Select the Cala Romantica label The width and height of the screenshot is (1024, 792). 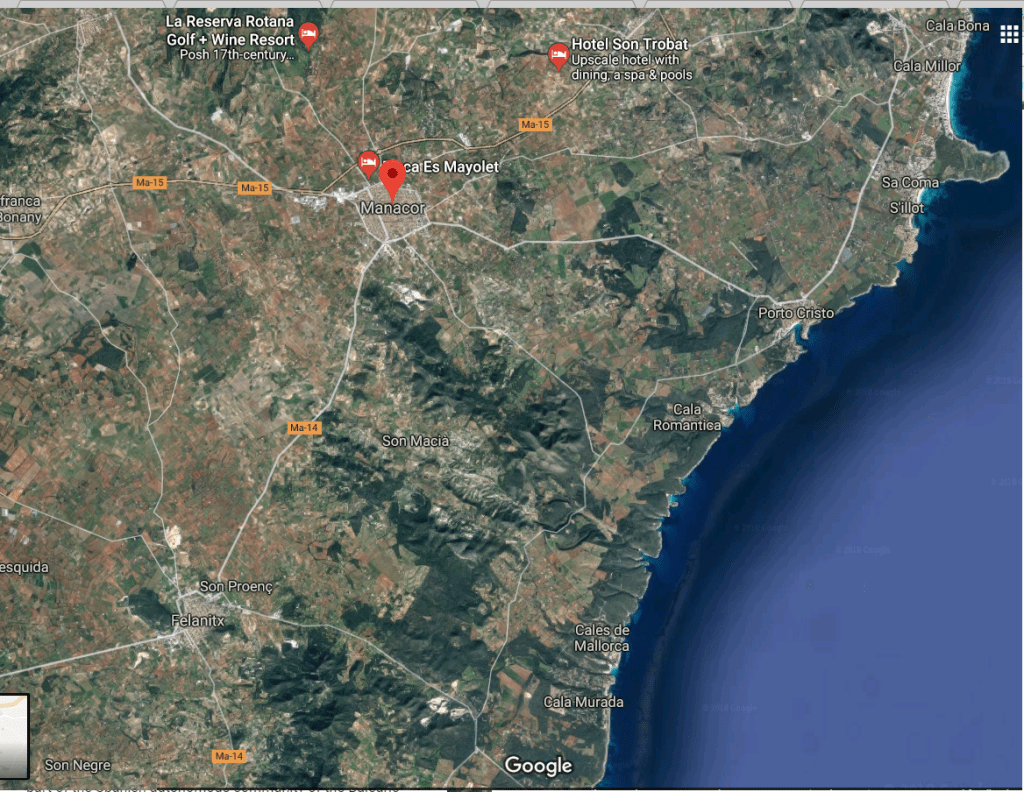click(x=686, y=417)
